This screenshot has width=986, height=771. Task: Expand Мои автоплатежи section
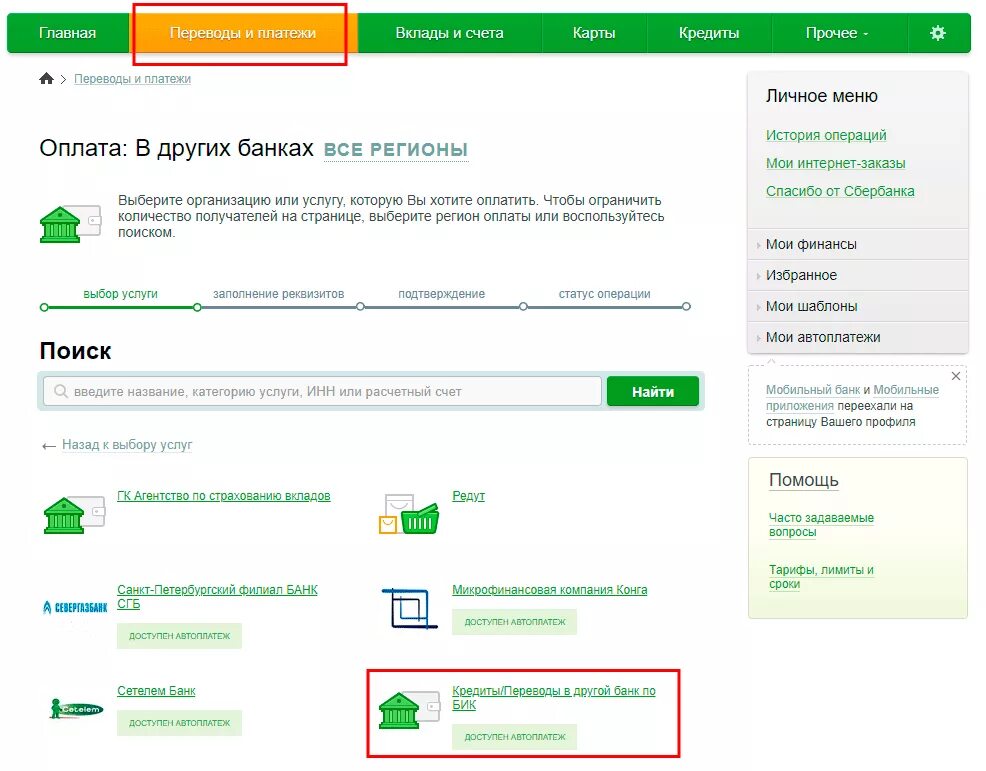coord(858,337)
